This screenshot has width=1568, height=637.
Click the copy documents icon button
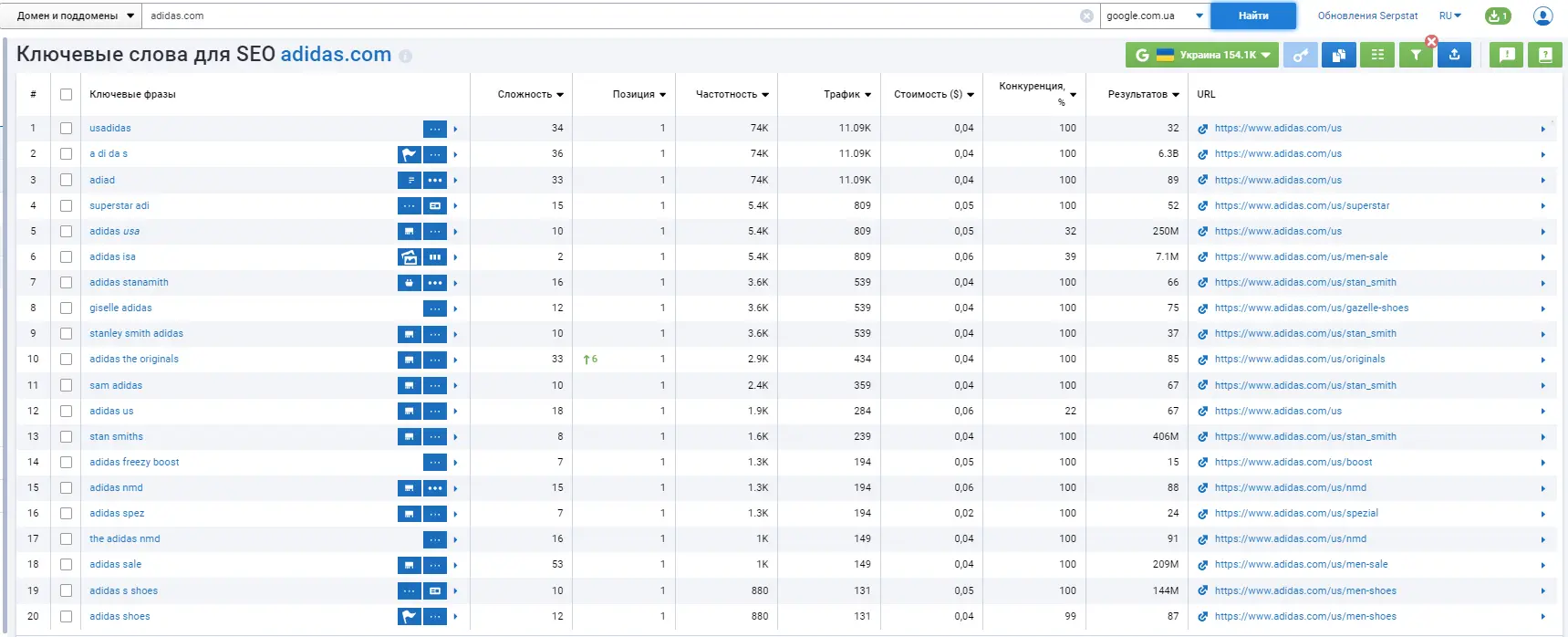(1338, 56)
